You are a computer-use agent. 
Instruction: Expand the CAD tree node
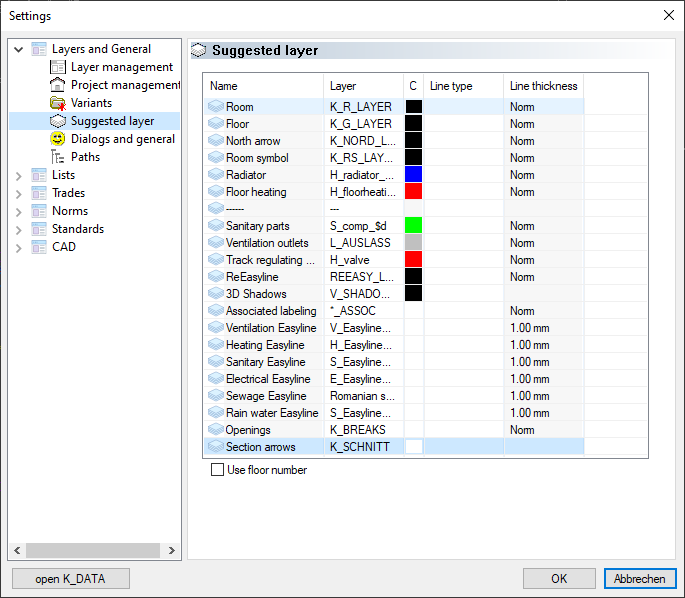18,248
